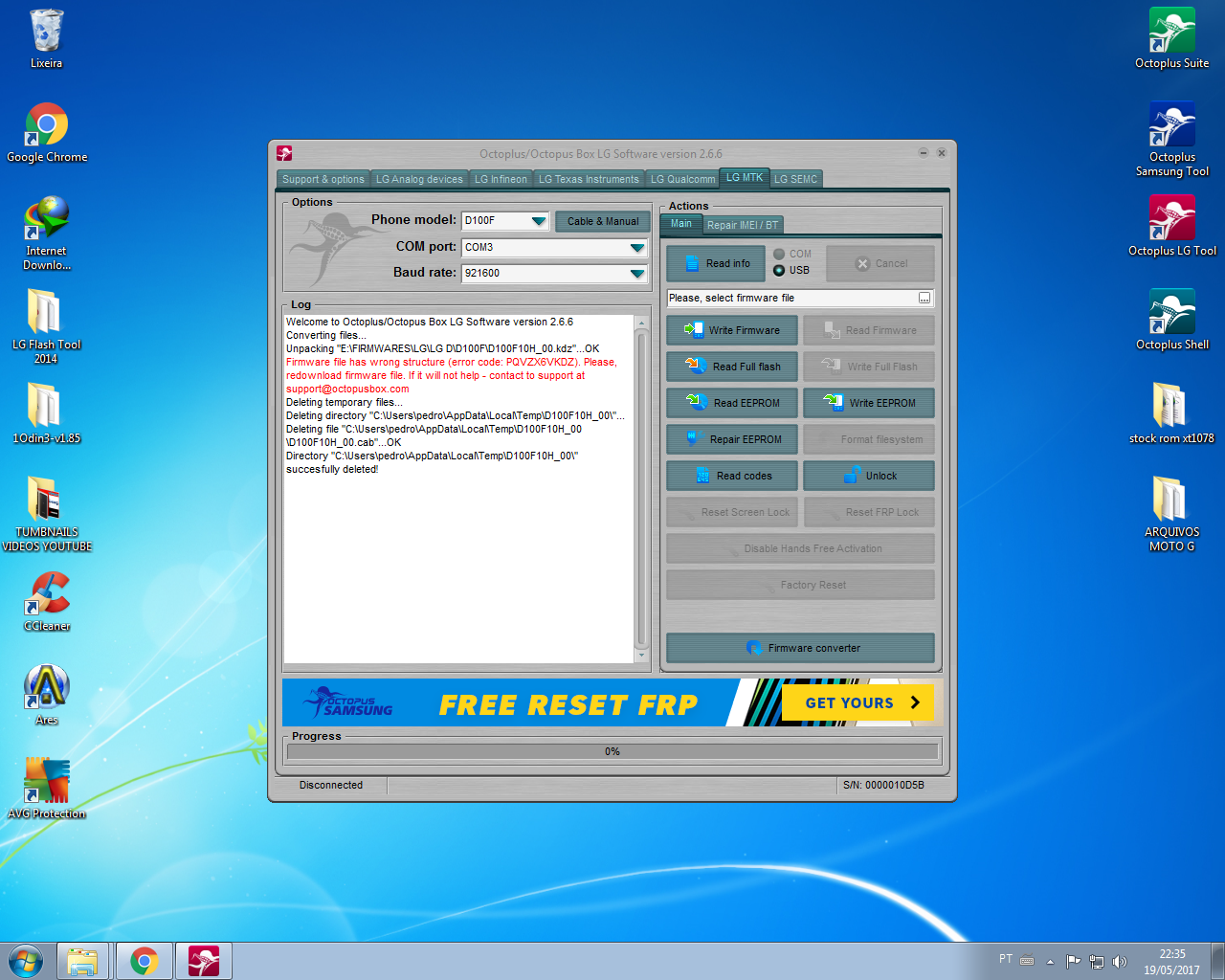This screenshot has height=980, width=1225.
Task: Click Octoplus LG taskbar icon
Action: pos(204,961)
